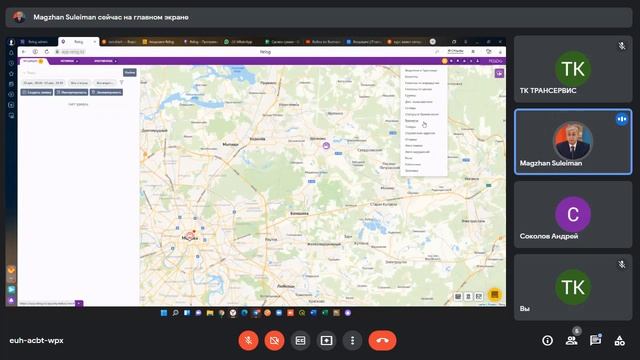Viewport: 640px width, 360px height.
Task: Click the banner text about Magzhan Suleiman on main screen
Action: pos(111,18)
